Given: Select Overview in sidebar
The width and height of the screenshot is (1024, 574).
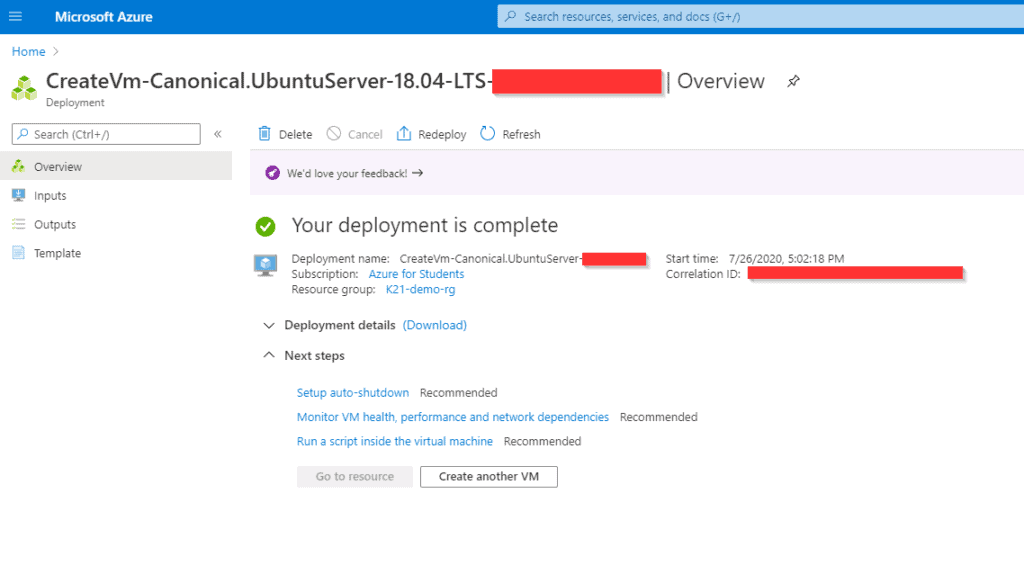Looking at the screenshot, I should click(x=116, y=167).
